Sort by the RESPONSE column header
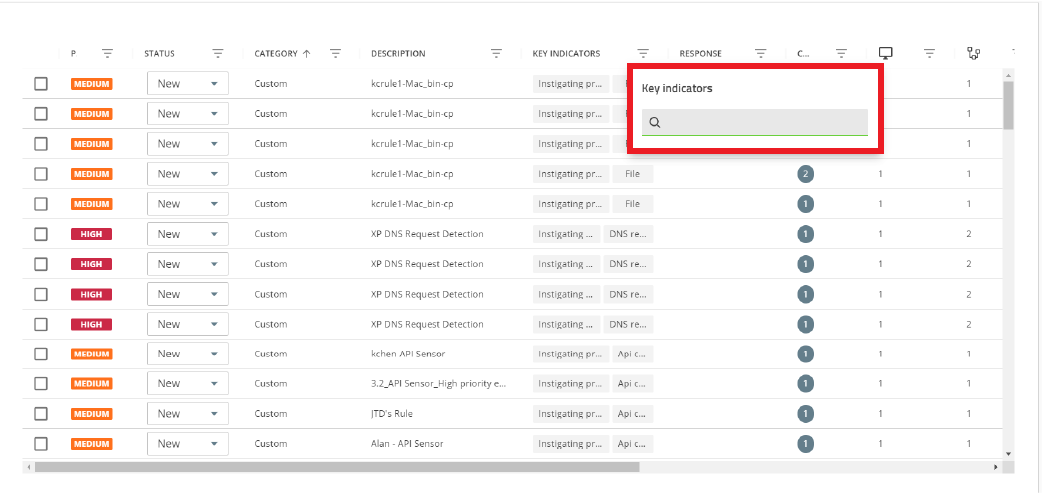The height and width of the screenshot is (493, 1042). coord(700,54)
